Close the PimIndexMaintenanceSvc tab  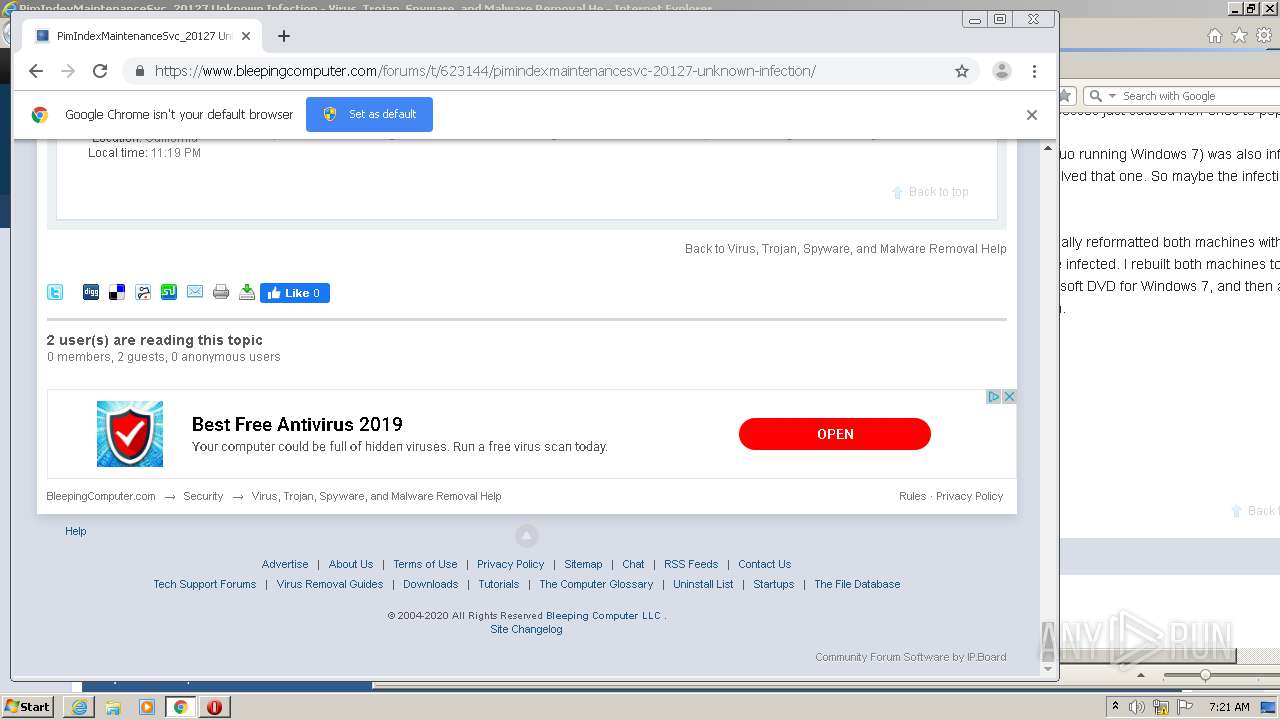click(246, 36)
